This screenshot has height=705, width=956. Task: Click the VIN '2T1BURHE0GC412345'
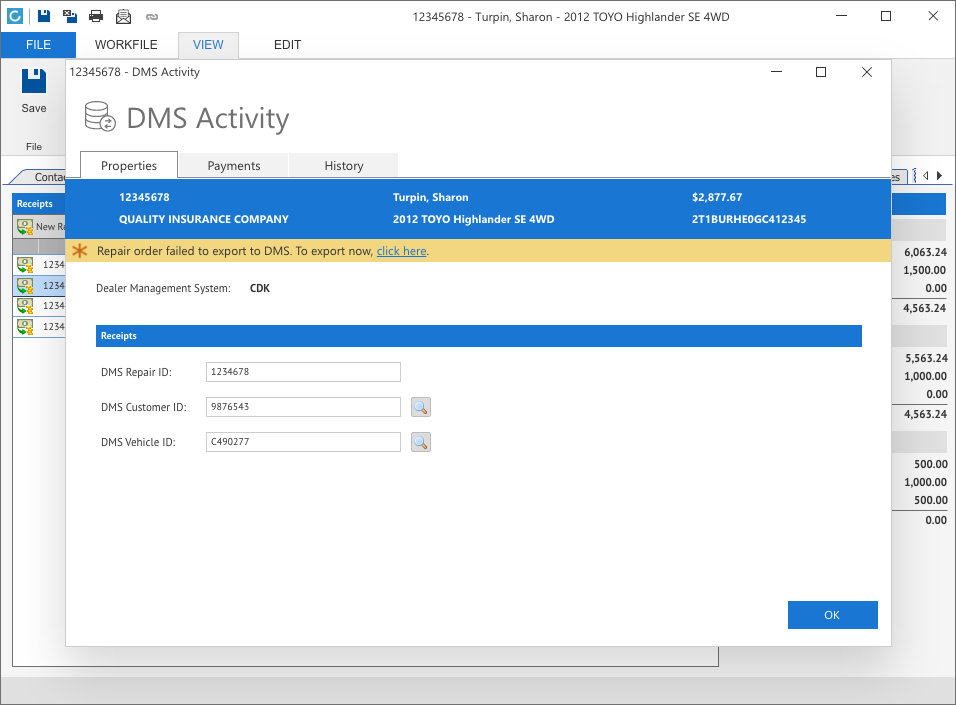point(749,219)
